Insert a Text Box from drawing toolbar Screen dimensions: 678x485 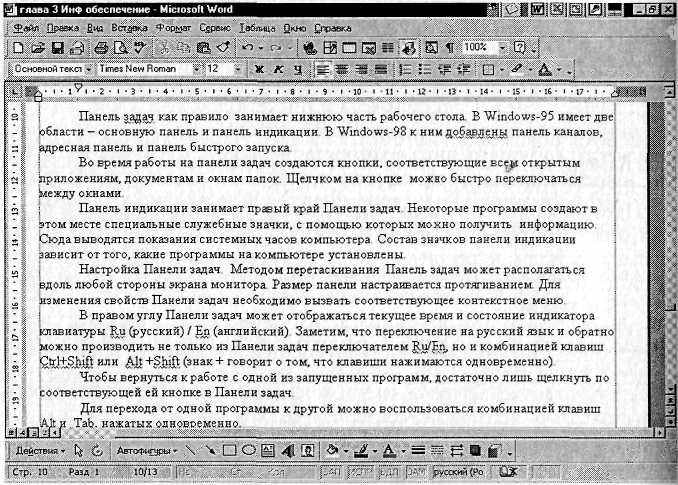click(x=268, y=450)
